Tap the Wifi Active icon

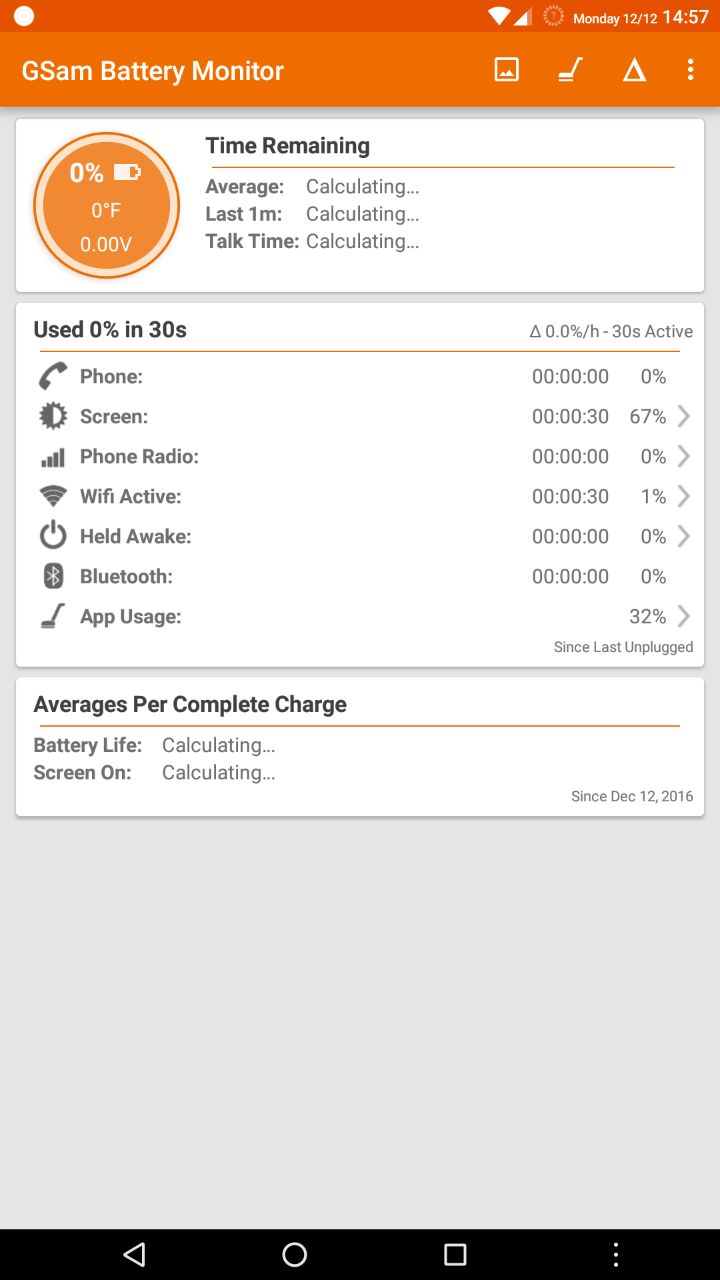pos(53,496)
